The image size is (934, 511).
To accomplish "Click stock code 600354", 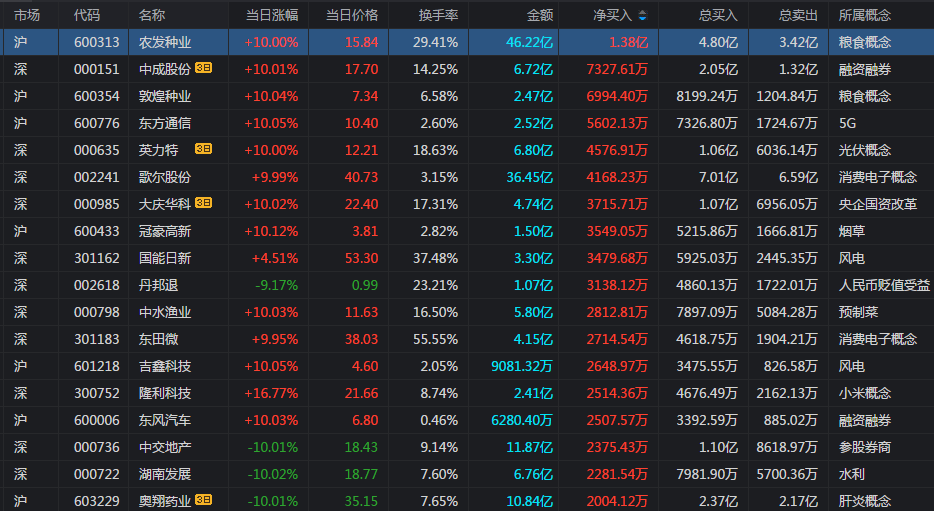I will [x=96, y=96].
